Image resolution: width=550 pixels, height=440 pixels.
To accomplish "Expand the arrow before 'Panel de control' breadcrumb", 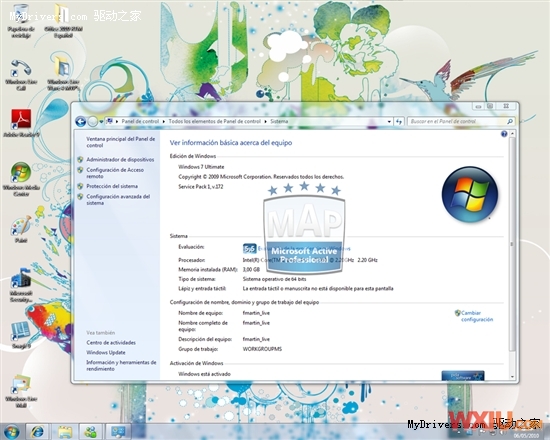I will tap(117, 121).
